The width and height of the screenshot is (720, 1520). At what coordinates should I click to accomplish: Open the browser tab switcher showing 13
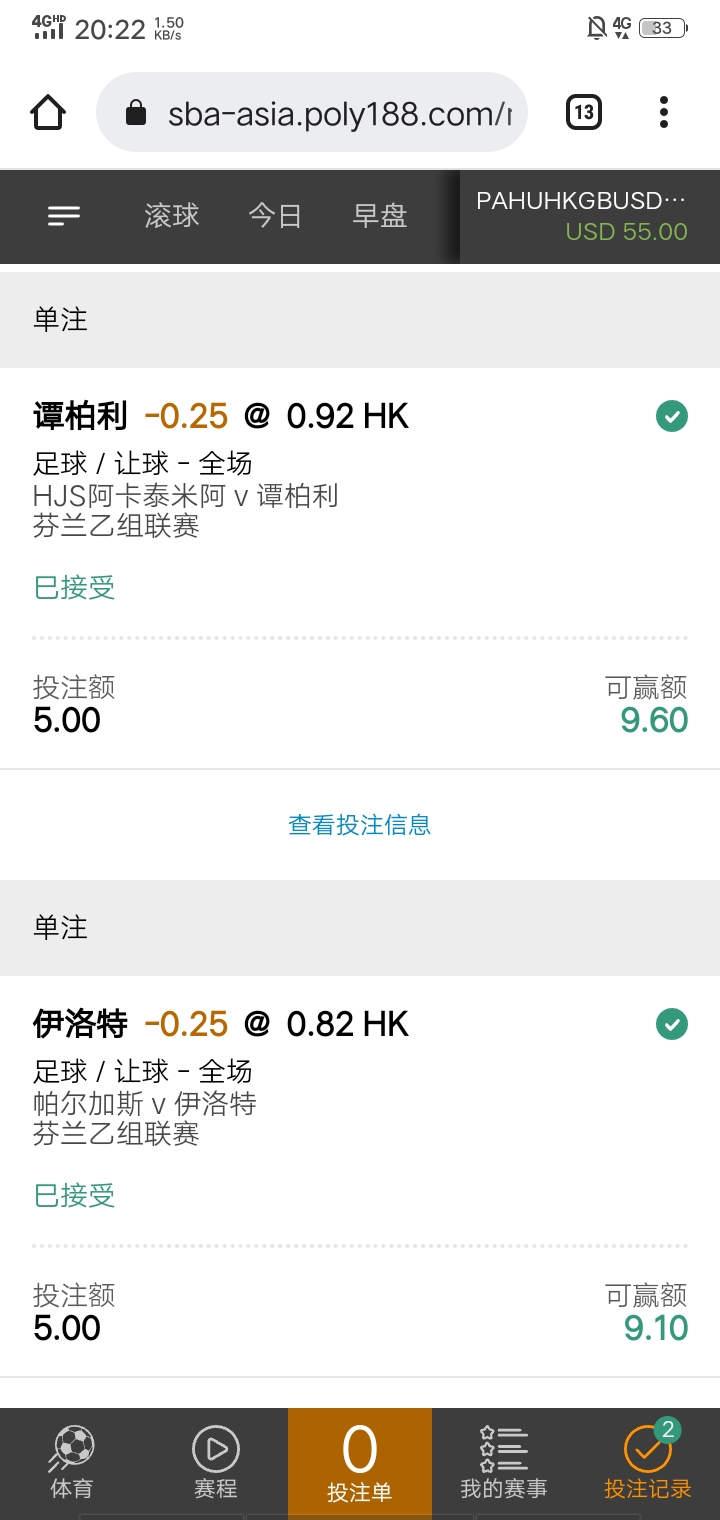tap(584, 112)
